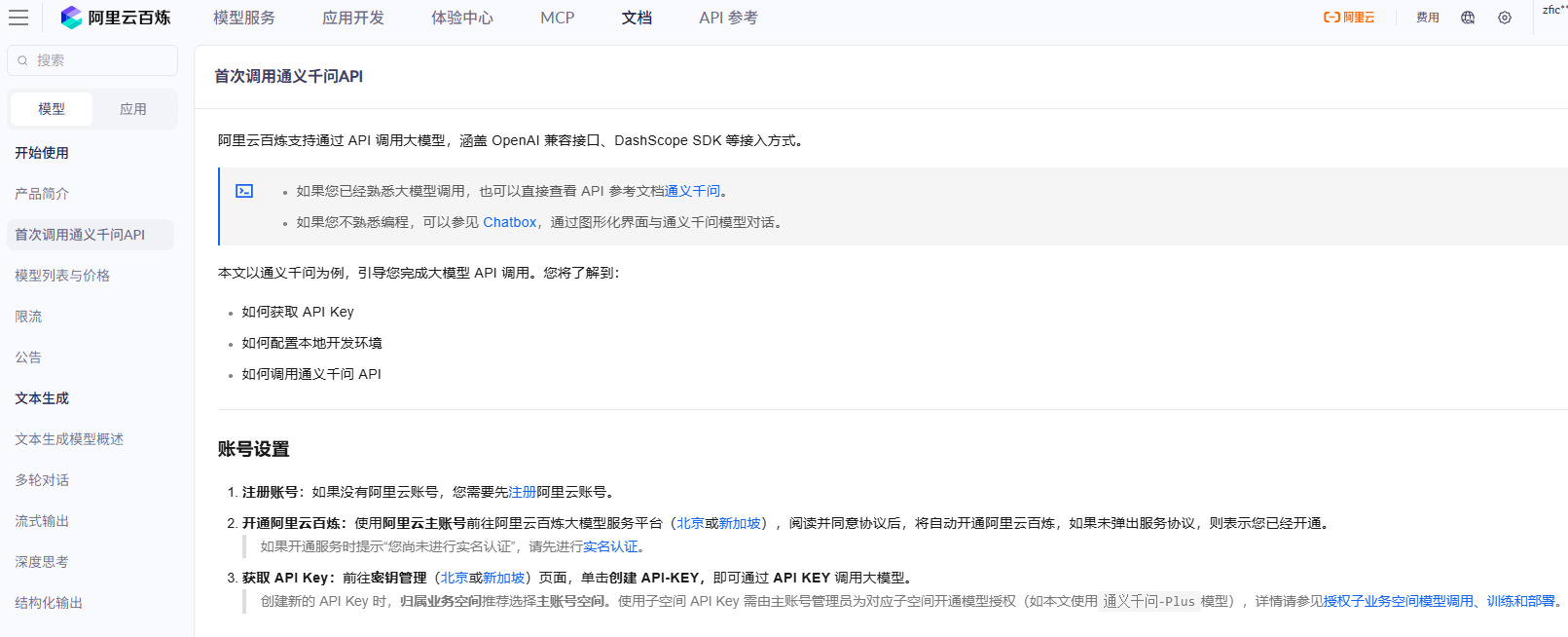The width and height of the screenshot is (1568, 637).
Task: Click the search magnifier icon
Action: 22,60
